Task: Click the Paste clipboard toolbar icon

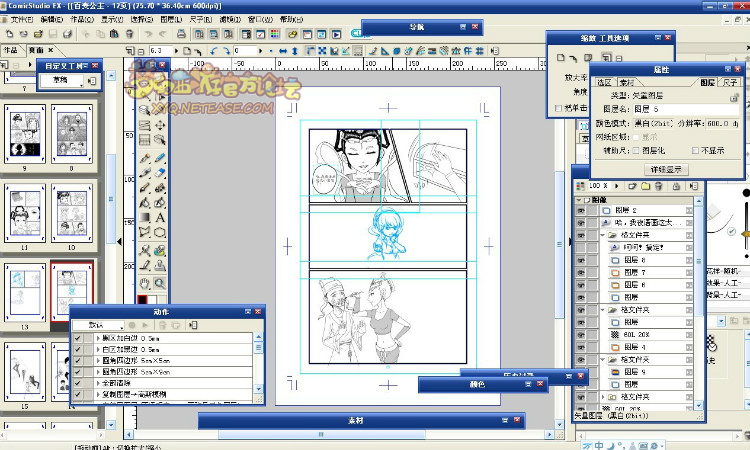Action: pos(114,34)
